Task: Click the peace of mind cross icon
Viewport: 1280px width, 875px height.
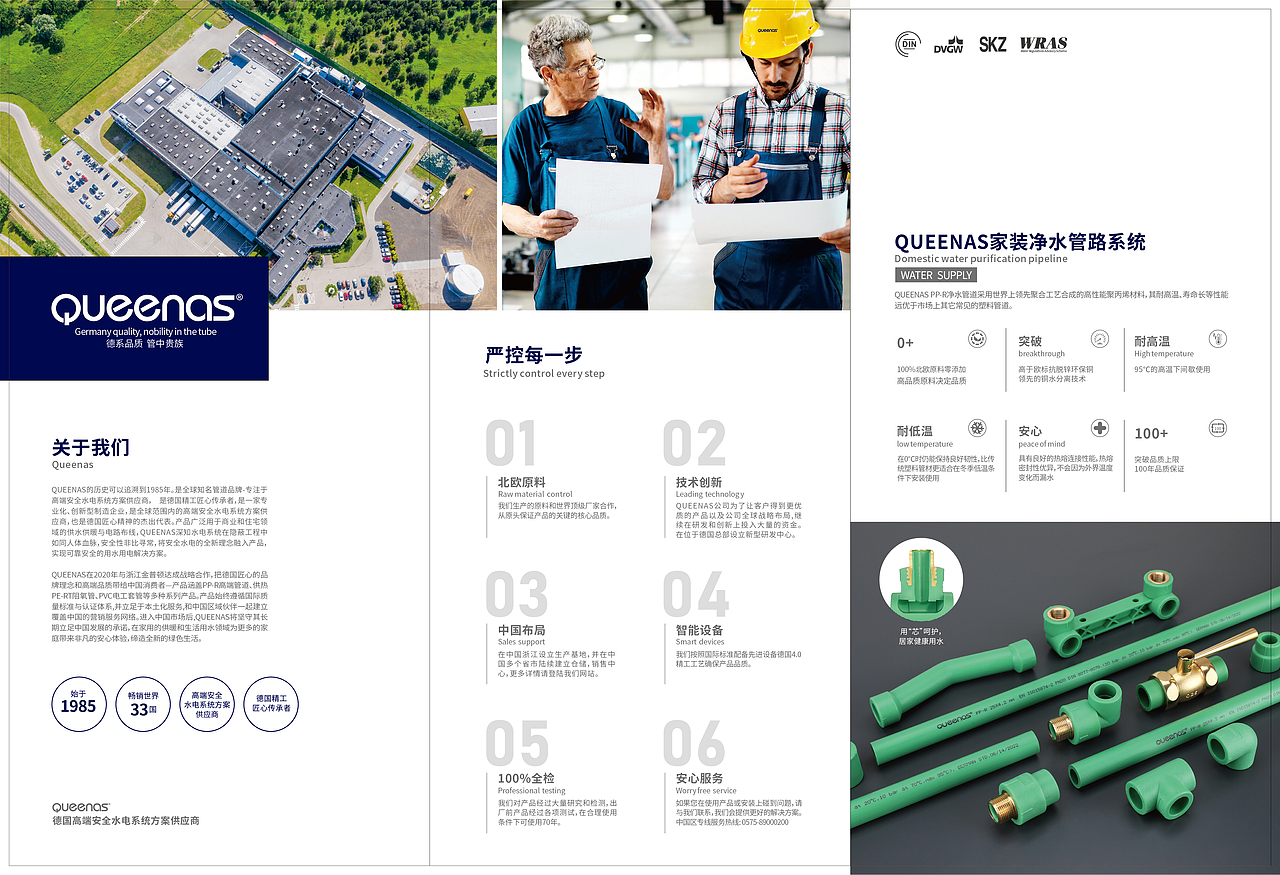Action: (x=1099, y=430)
